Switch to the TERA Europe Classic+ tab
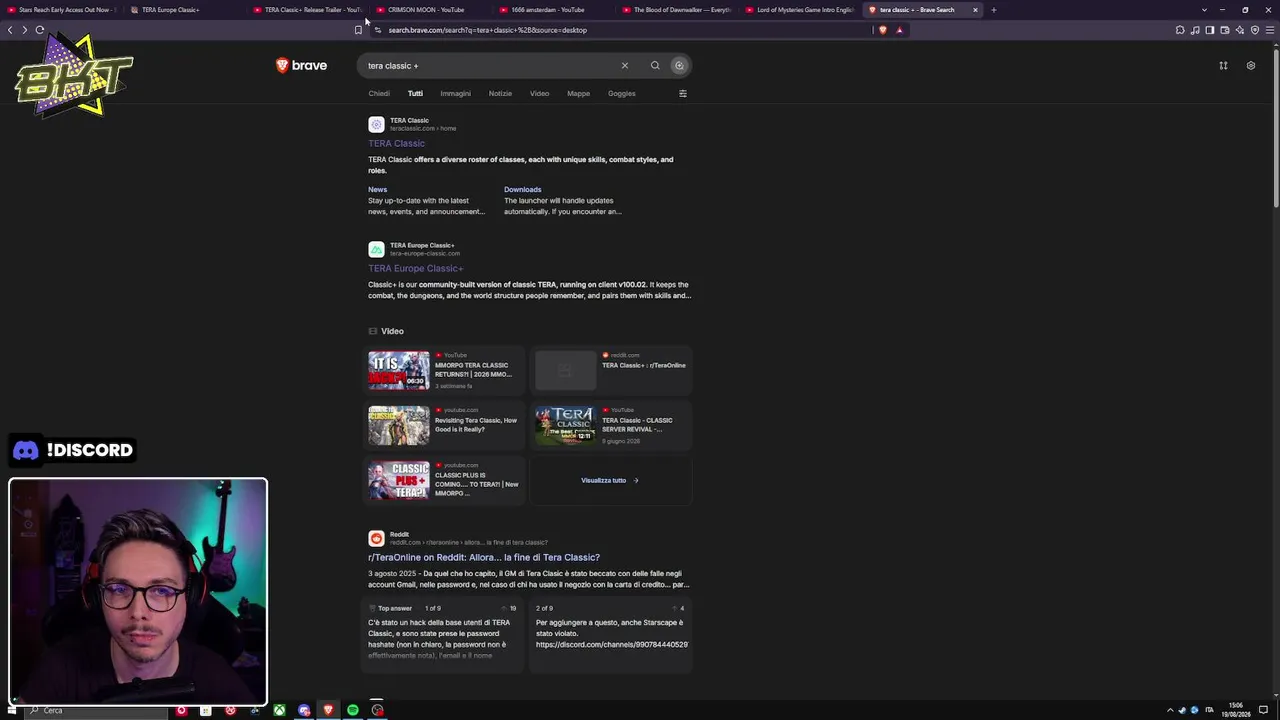Image resolution: width=1280 pixels, height=720 pixels. click(x=186, y=10)
